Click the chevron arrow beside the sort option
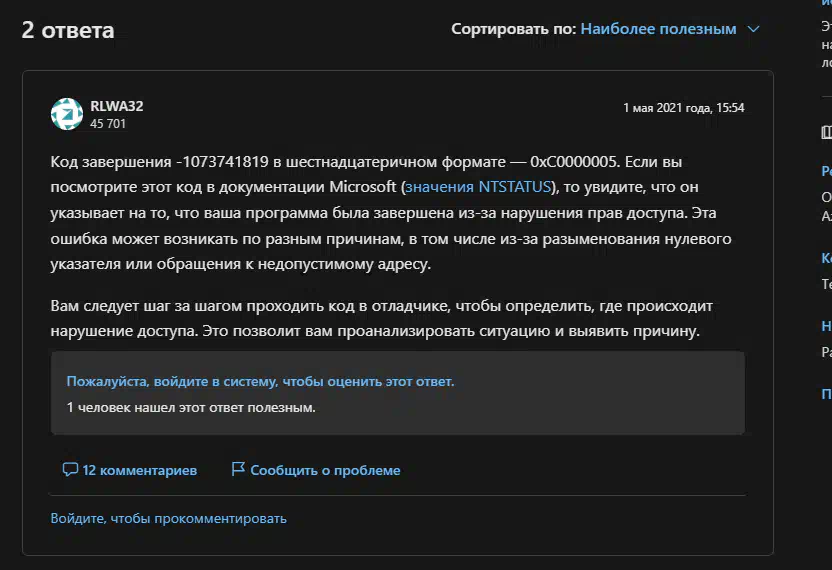 755,29
